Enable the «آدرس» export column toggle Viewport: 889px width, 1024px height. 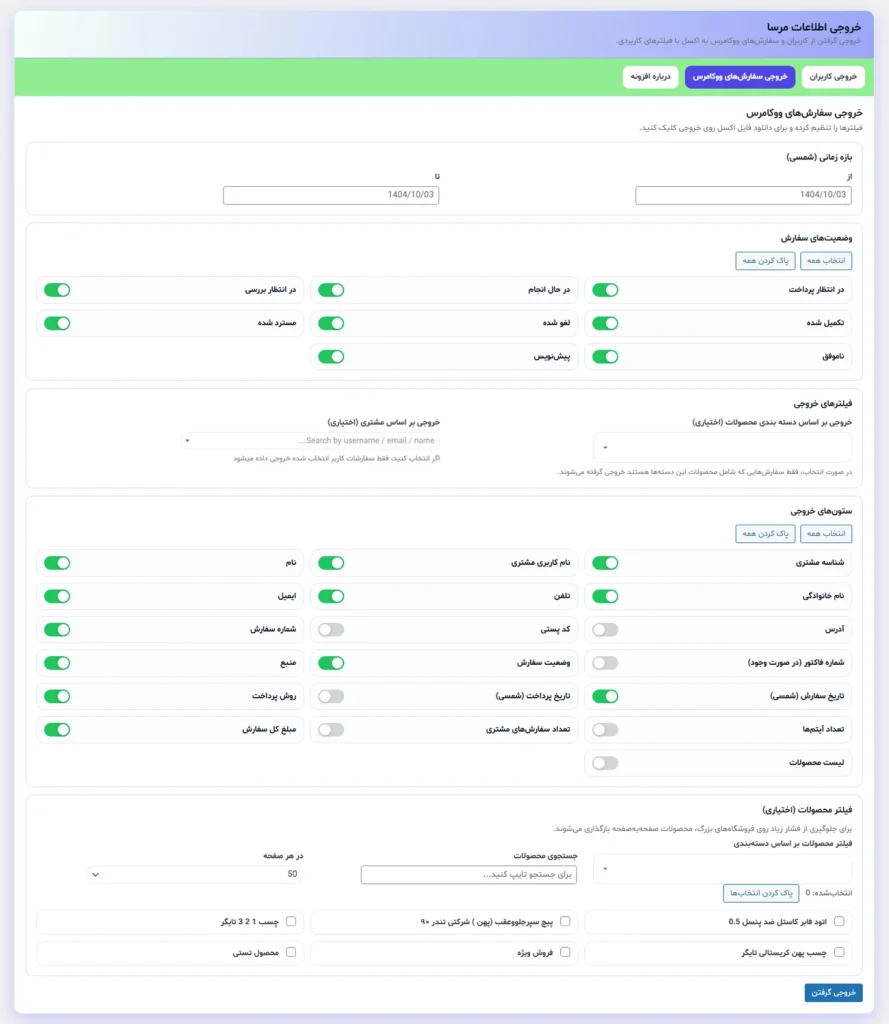[605, 629]
